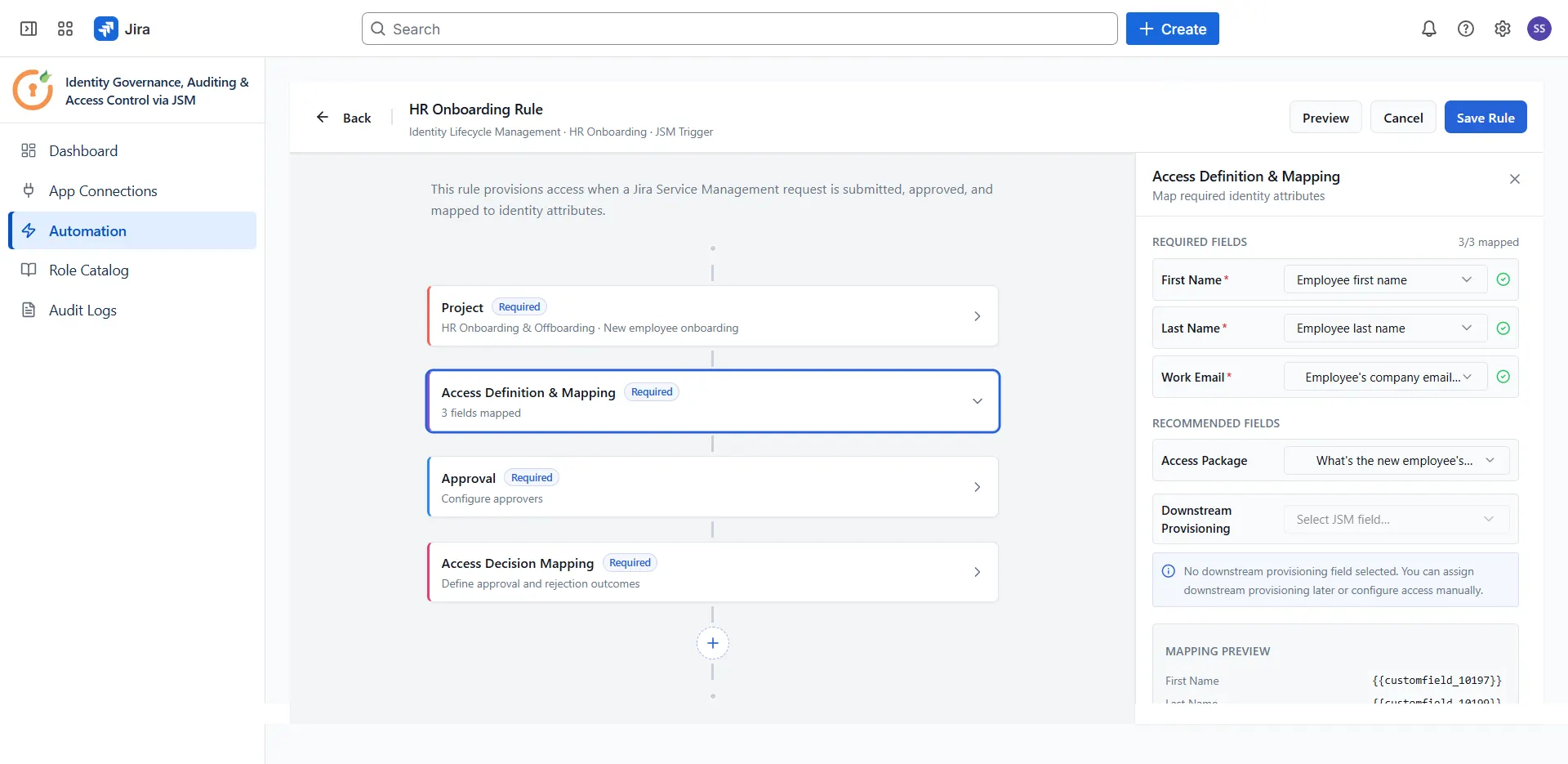
Task: Open the Last Name field dropdown
Action: click(1385, 328)
